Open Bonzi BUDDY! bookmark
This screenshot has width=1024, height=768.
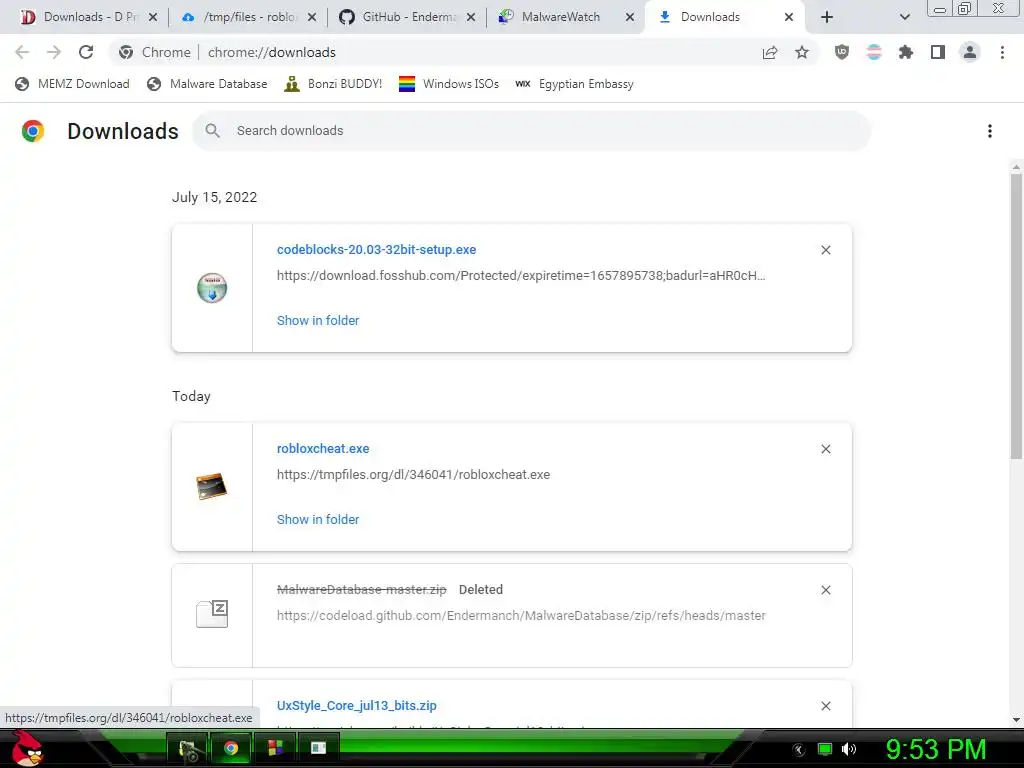point(333,84)
